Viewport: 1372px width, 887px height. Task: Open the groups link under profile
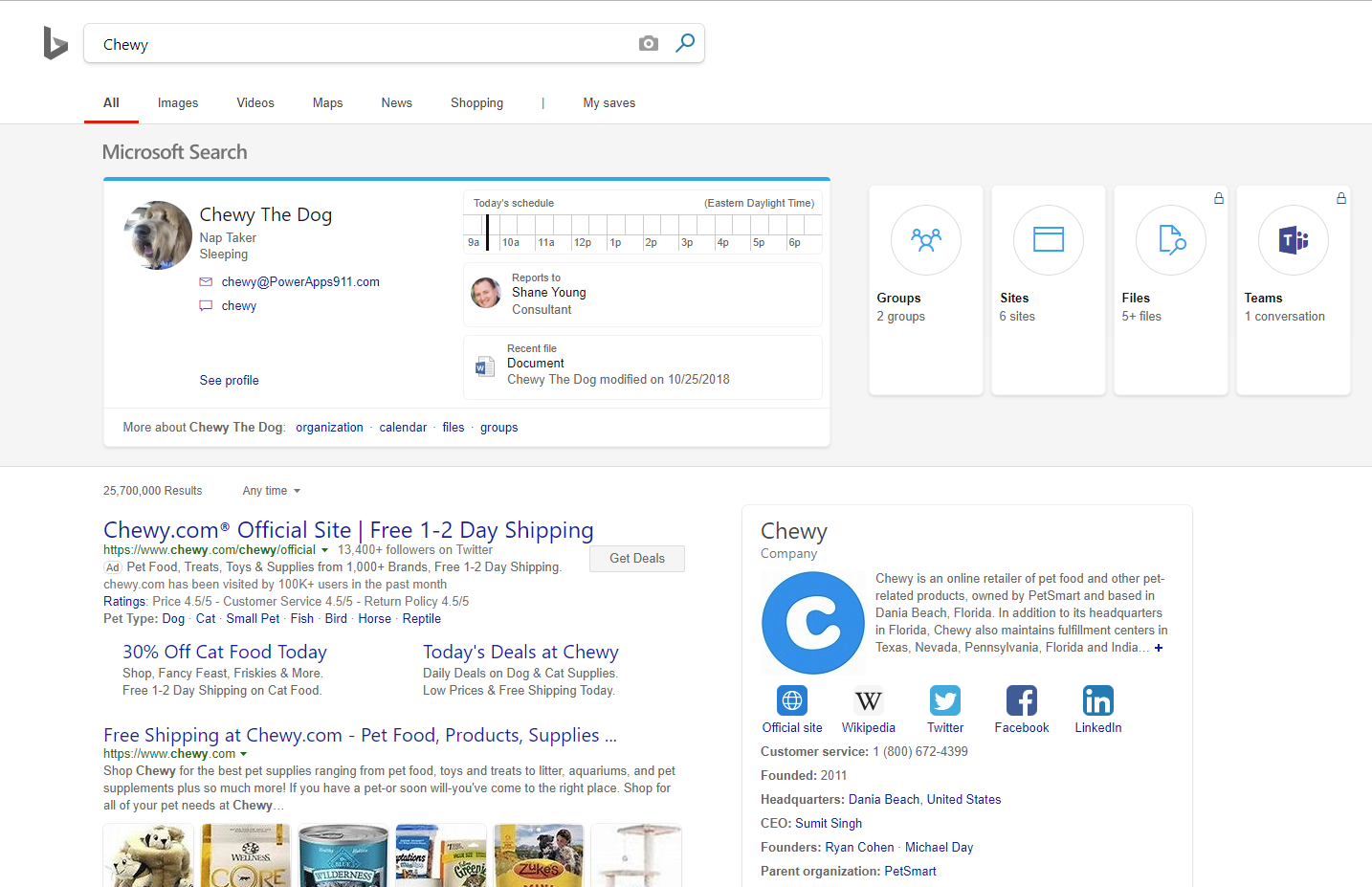pyautogui.click(x=499, y=427)
